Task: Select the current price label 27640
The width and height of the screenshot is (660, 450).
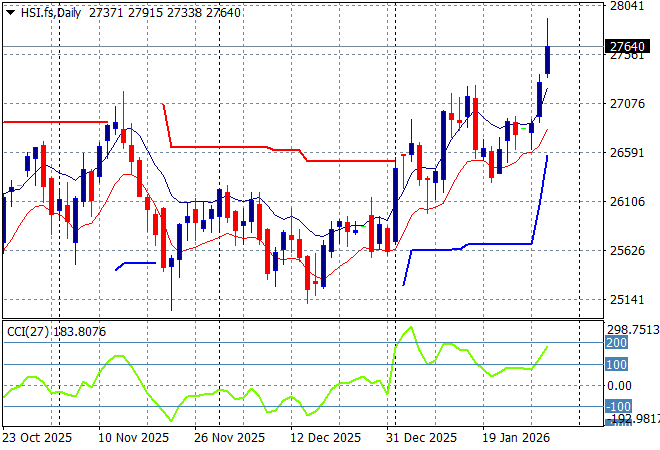Action: pyautogui.click(x=627, y=46)
